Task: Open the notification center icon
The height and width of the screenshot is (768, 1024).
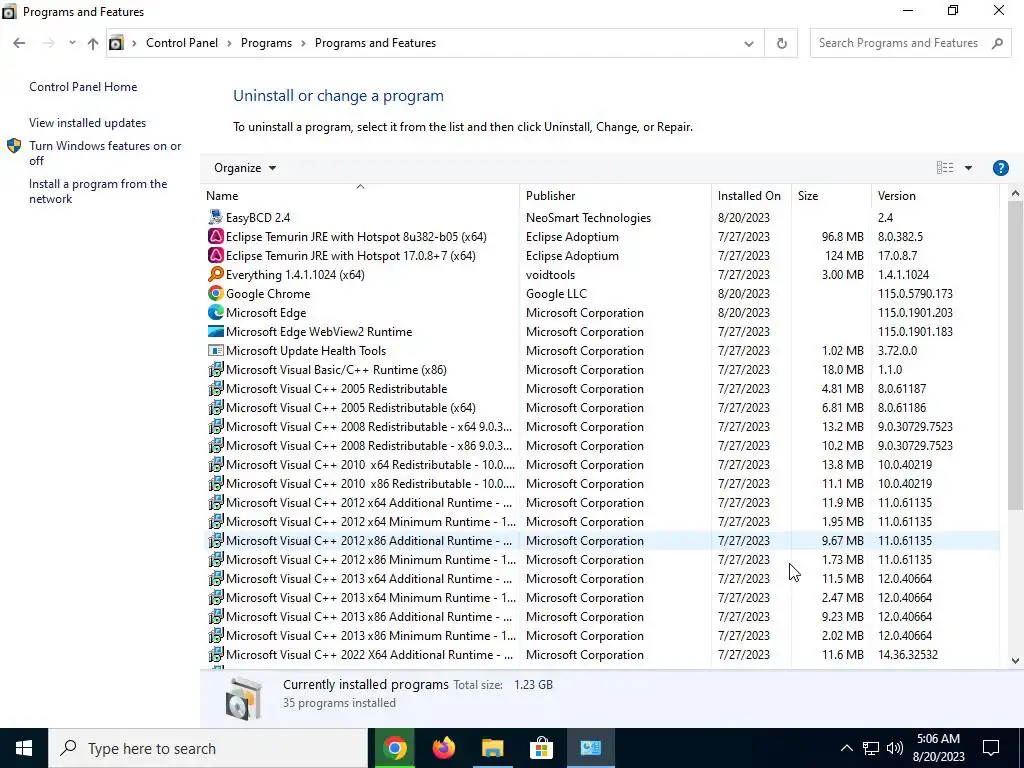Action: pyautogui.click(x=991, y=748)
